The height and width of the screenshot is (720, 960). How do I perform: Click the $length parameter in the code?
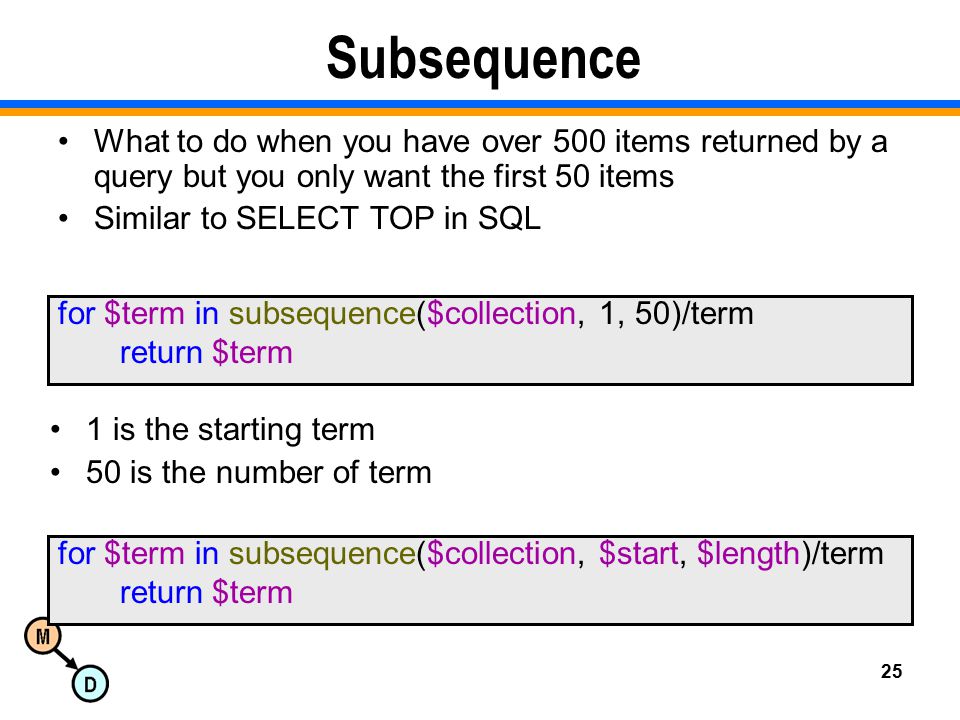point(748,553)
